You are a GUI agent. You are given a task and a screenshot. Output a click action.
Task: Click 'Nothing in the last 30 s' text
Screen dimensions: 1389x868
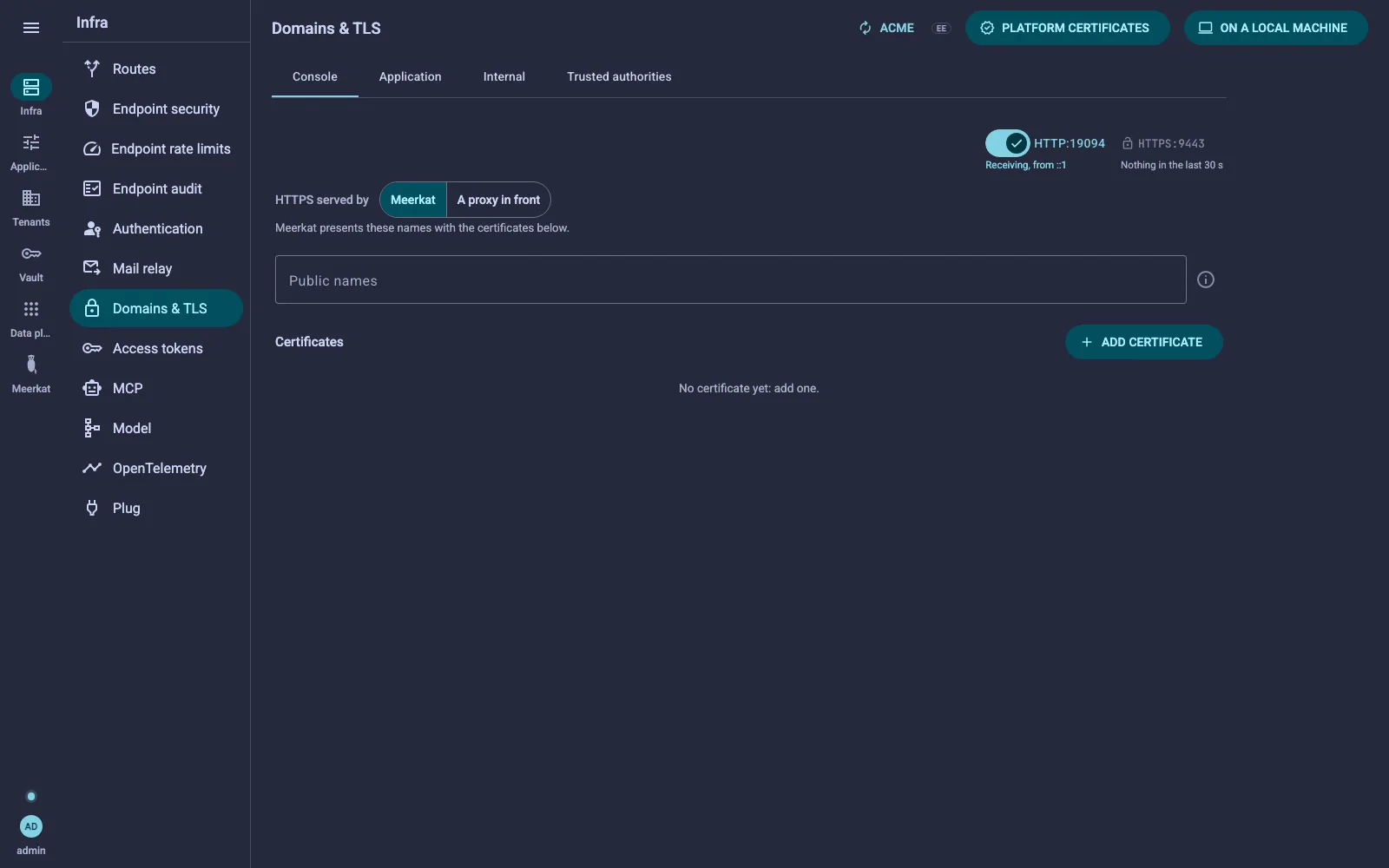(1171, 165)
